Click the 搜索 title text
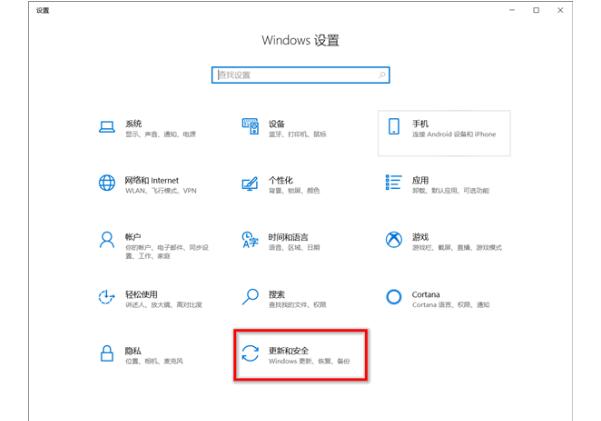This screenshot has width=601, height=421. tap(277, 294)
